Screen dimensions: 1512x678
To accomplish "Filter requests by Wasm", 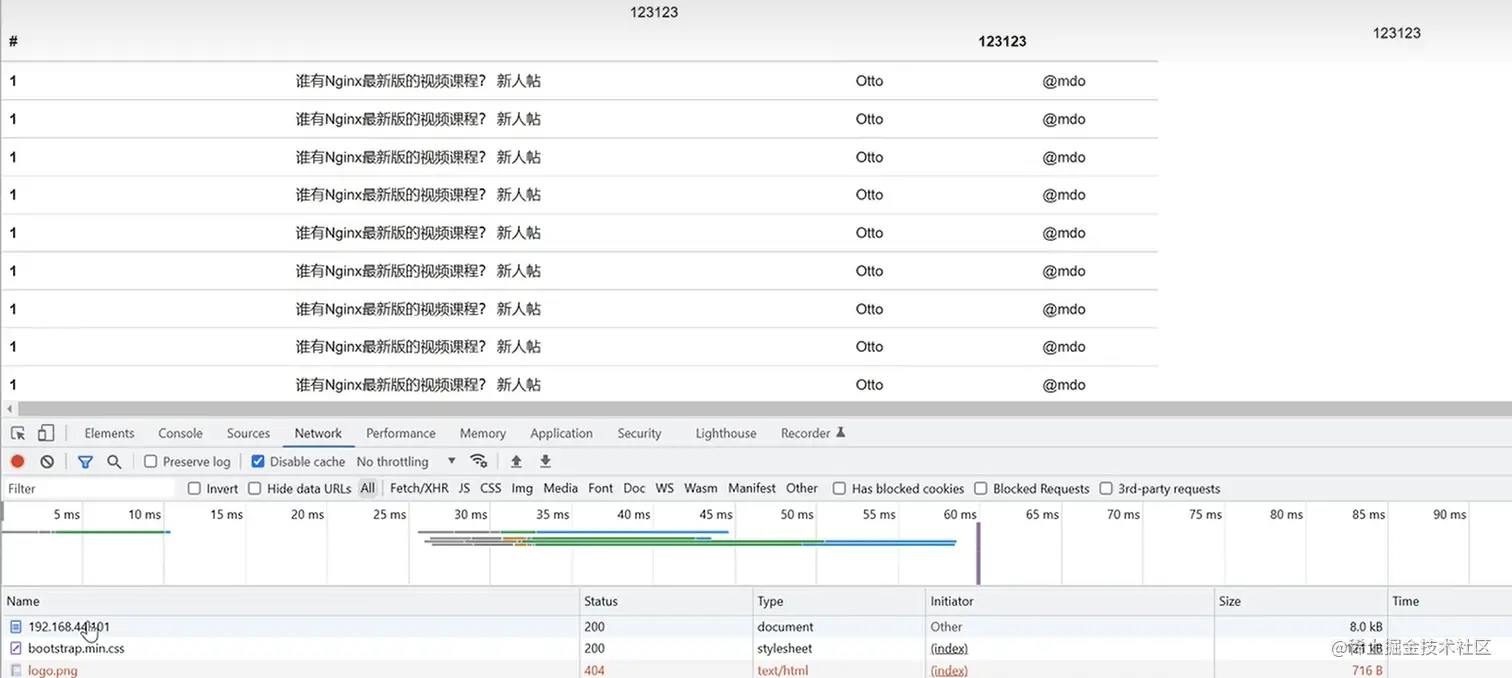I will point(701,488).
